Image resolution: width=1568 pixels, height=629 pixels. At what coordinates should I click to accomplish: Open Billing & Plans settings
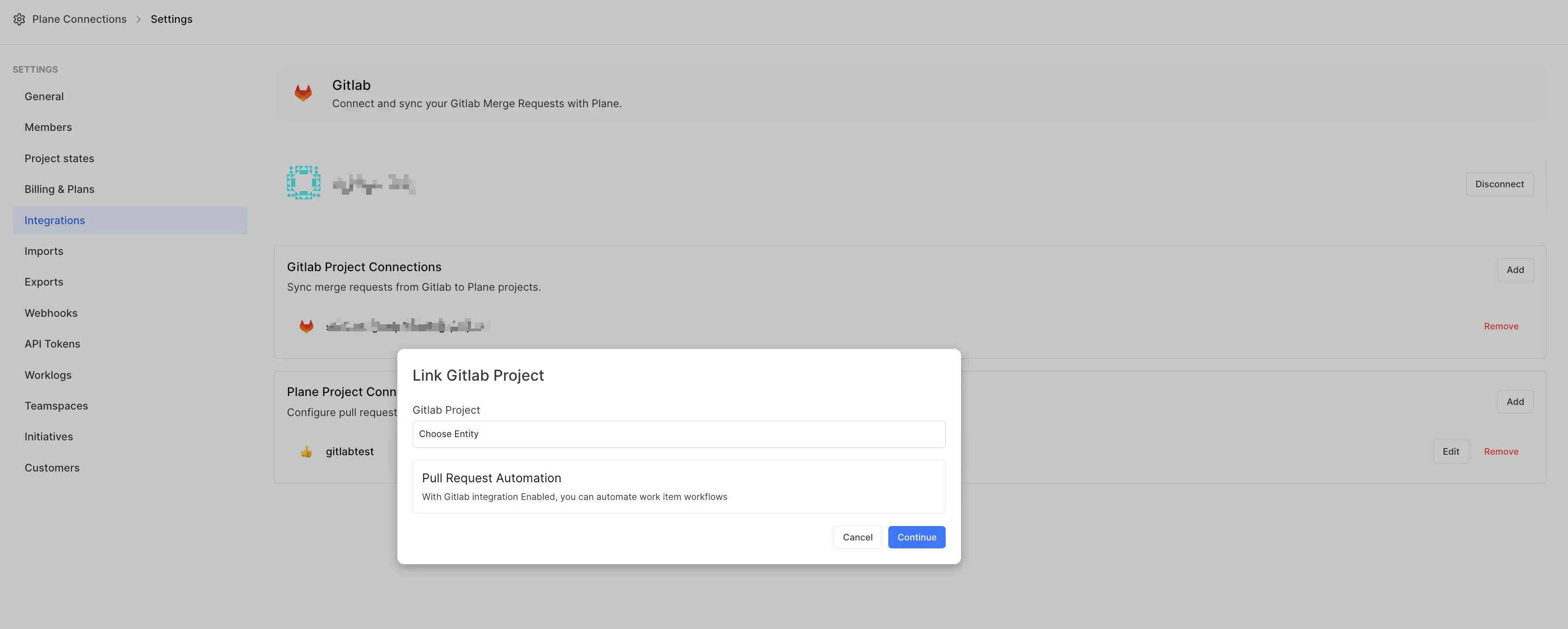click(59, 189)
